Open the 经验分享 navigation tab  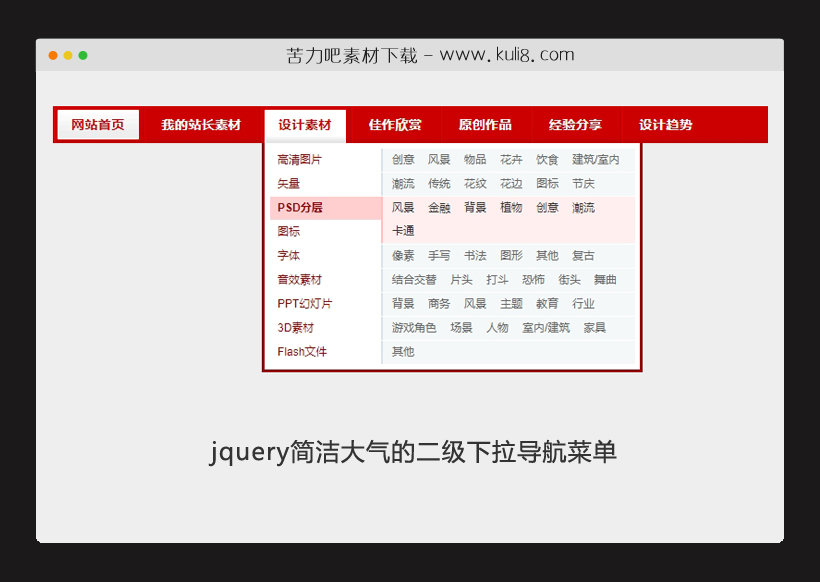pyautogui.click(x=574, y=125)
